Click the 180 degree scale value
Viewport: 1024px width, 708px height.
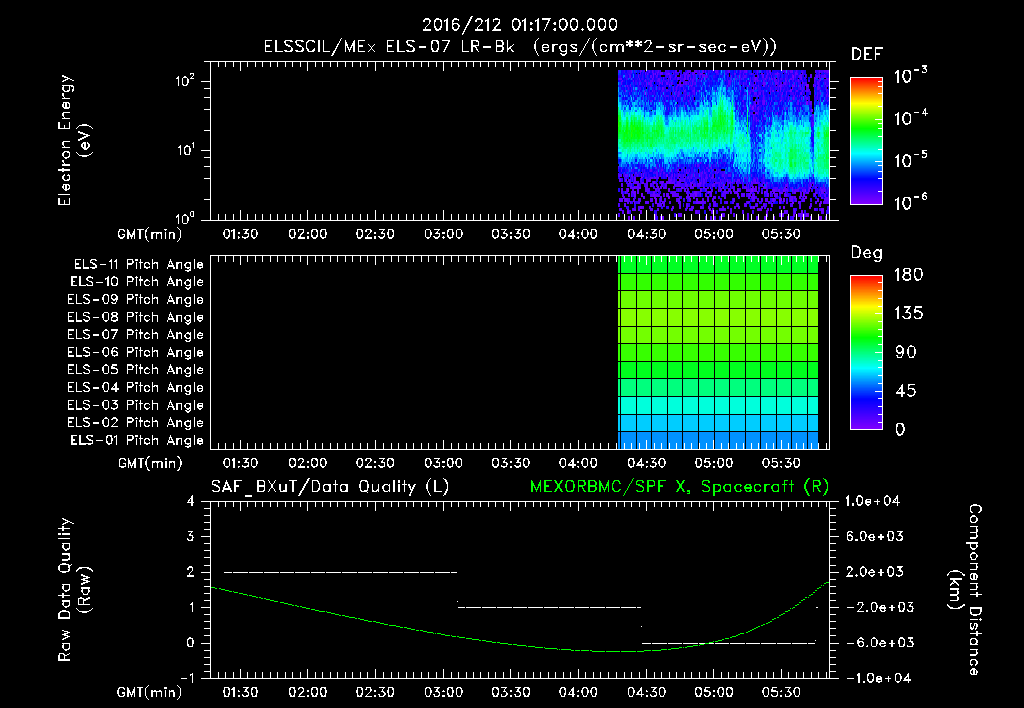click(908, 274)
